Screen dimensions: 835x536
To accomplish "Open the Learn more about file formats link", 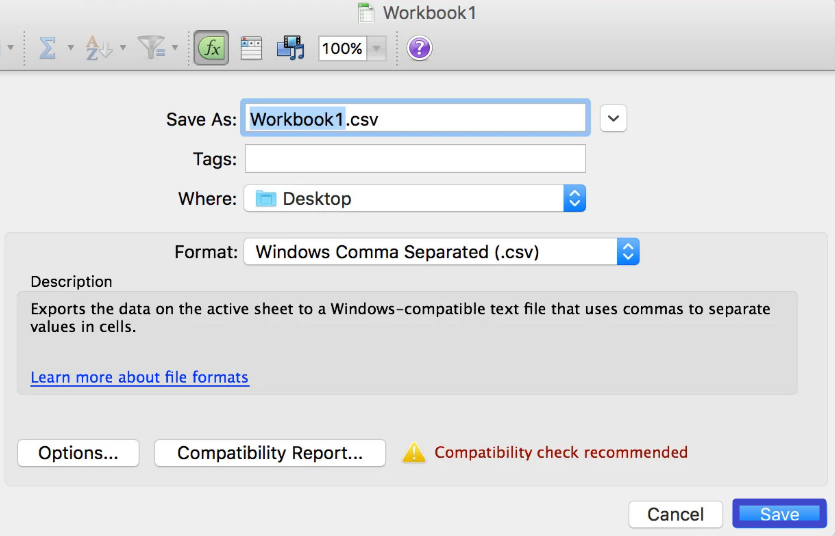I will (140, 377).
